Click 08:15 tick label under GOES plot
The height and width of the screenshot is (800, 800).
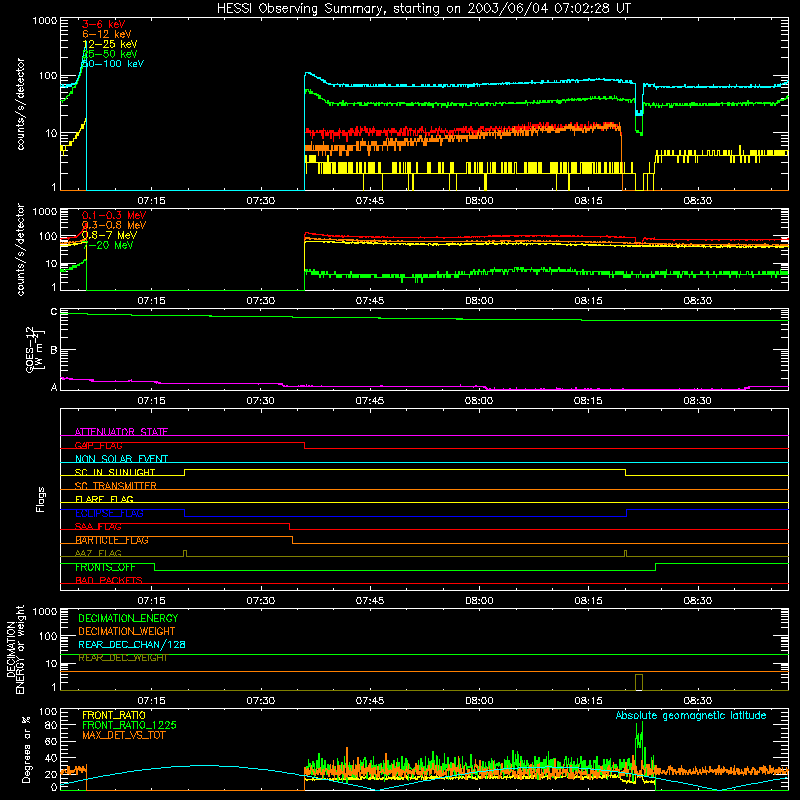point(588,401)
